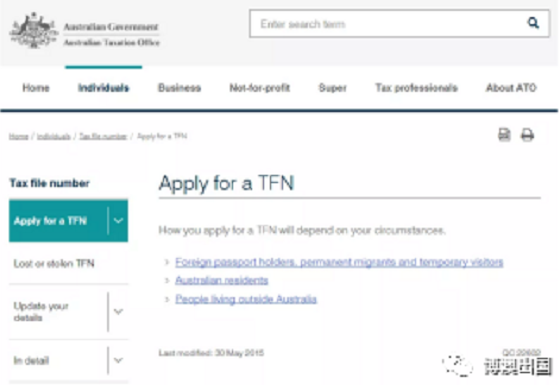
Task: Click the Tax file number breadcrumb link
Action: click(103, 136)
